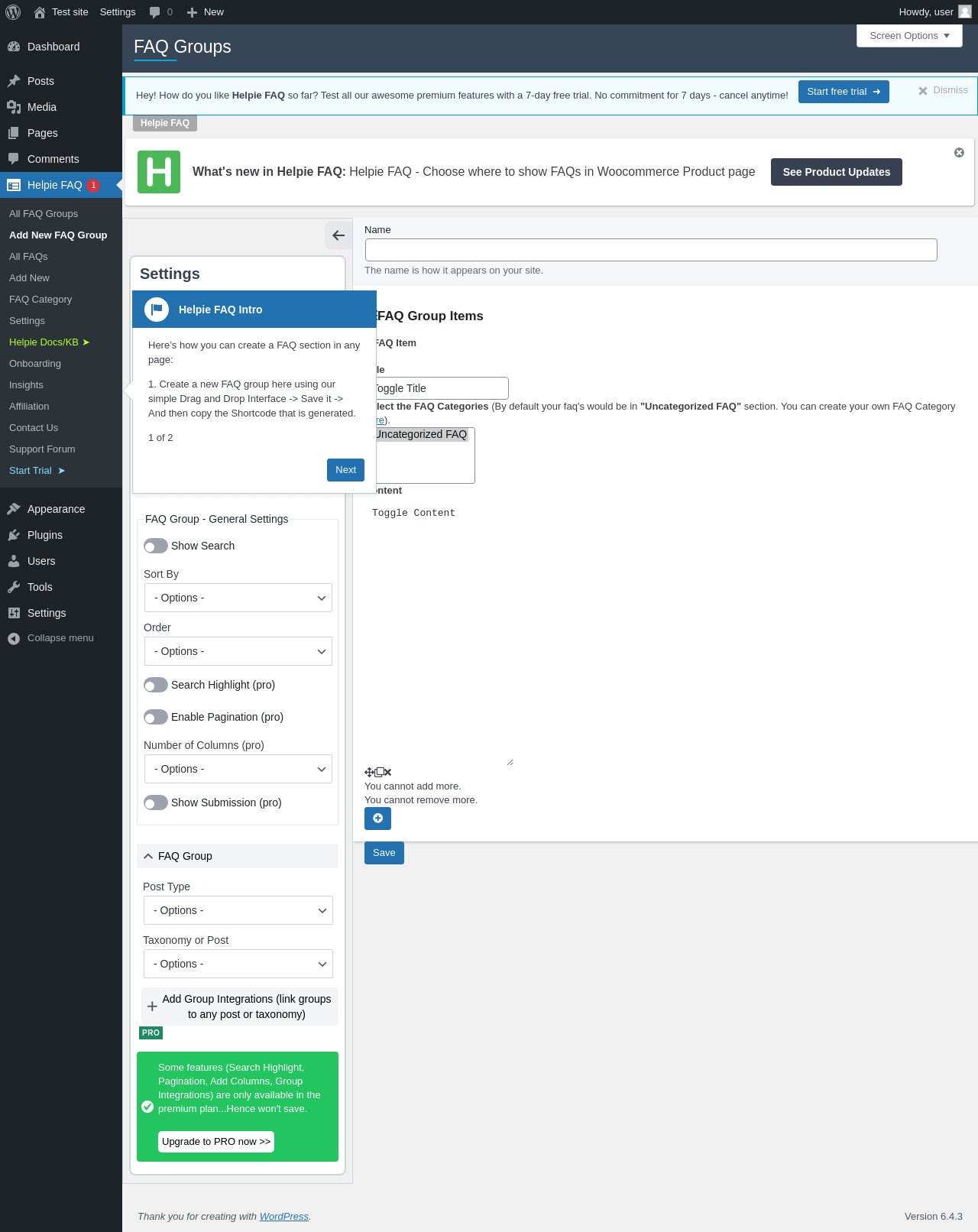Open the Order options dropdown
This screenshot has width=978, height=1232.
tap(238, 651)
